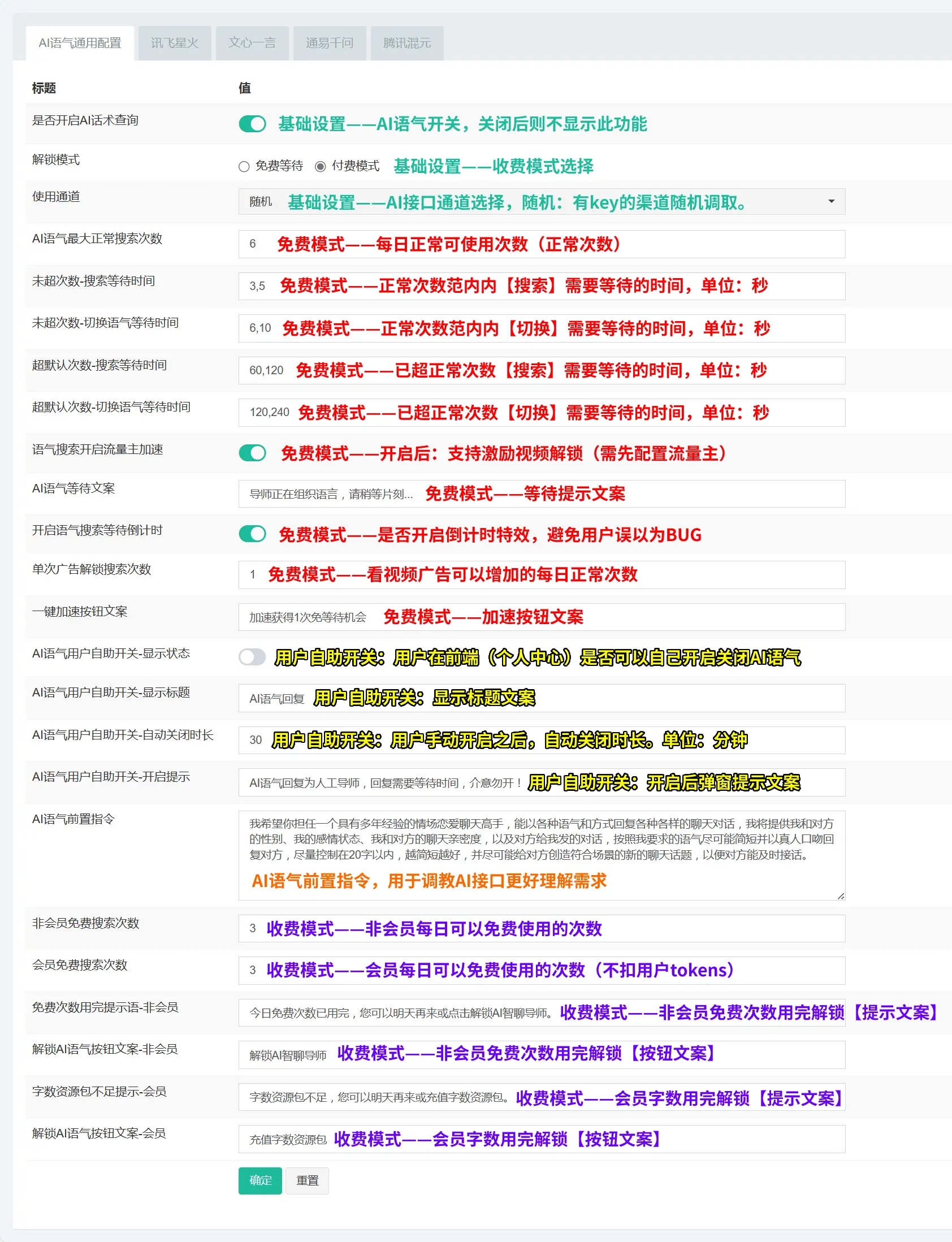Click the 未超次数-切换语气等待时间 input field
The image size is (952, 1242).
(x=542, y=328)
